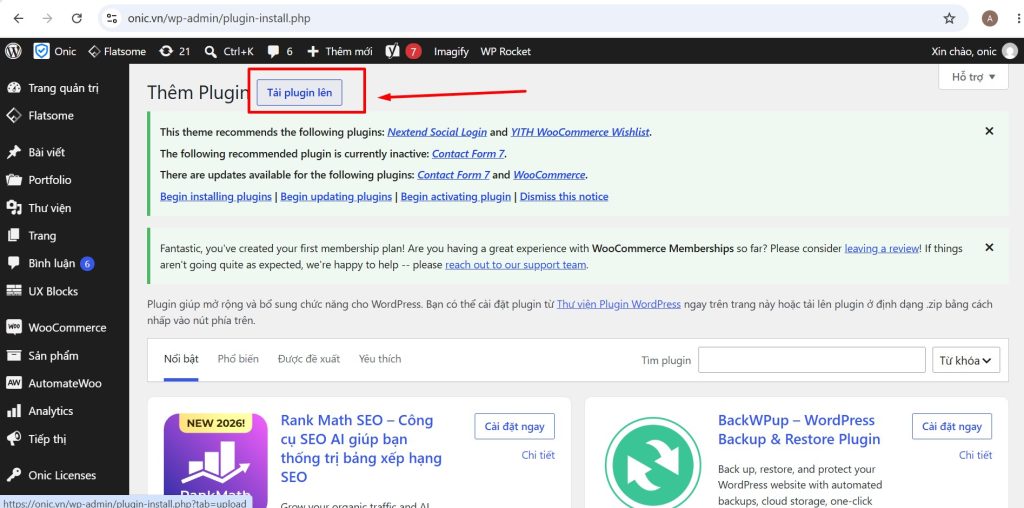Viewport: 1024px width, 508px height.
Task: Click the browser back arrow
Action: pos(18,18)
